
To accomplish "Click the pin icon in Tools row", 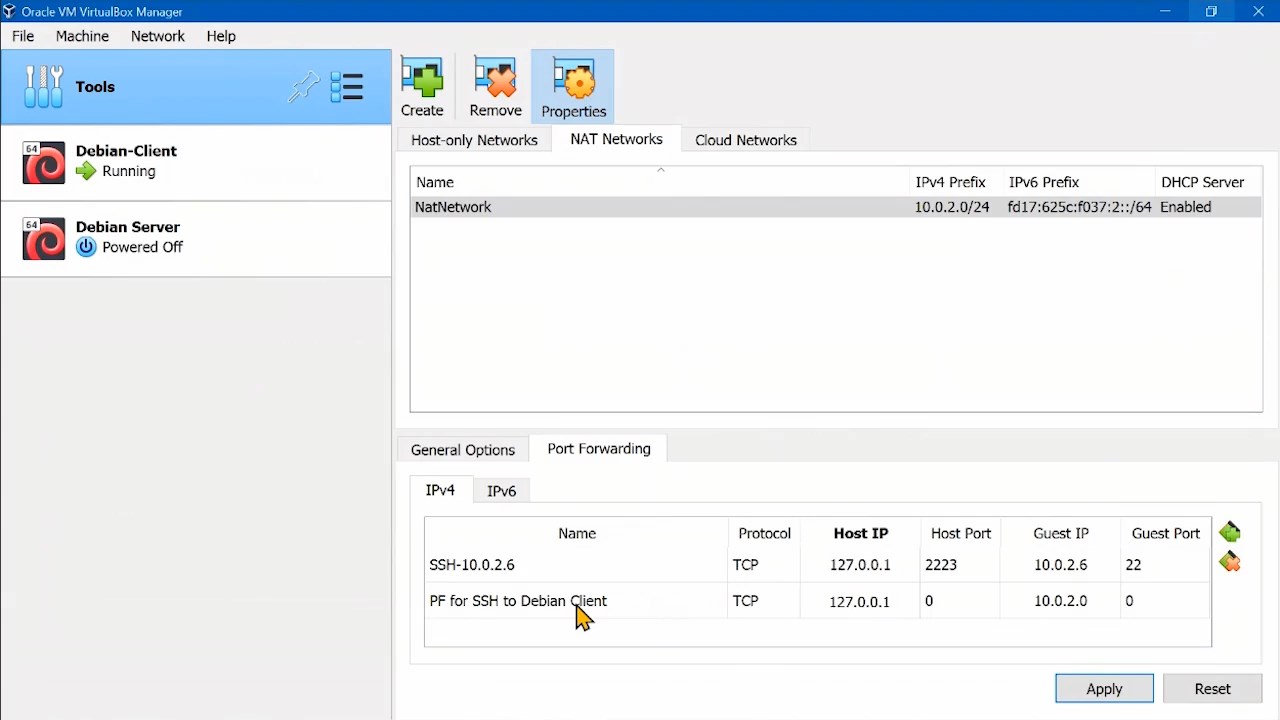I will [x=304, y=87].
